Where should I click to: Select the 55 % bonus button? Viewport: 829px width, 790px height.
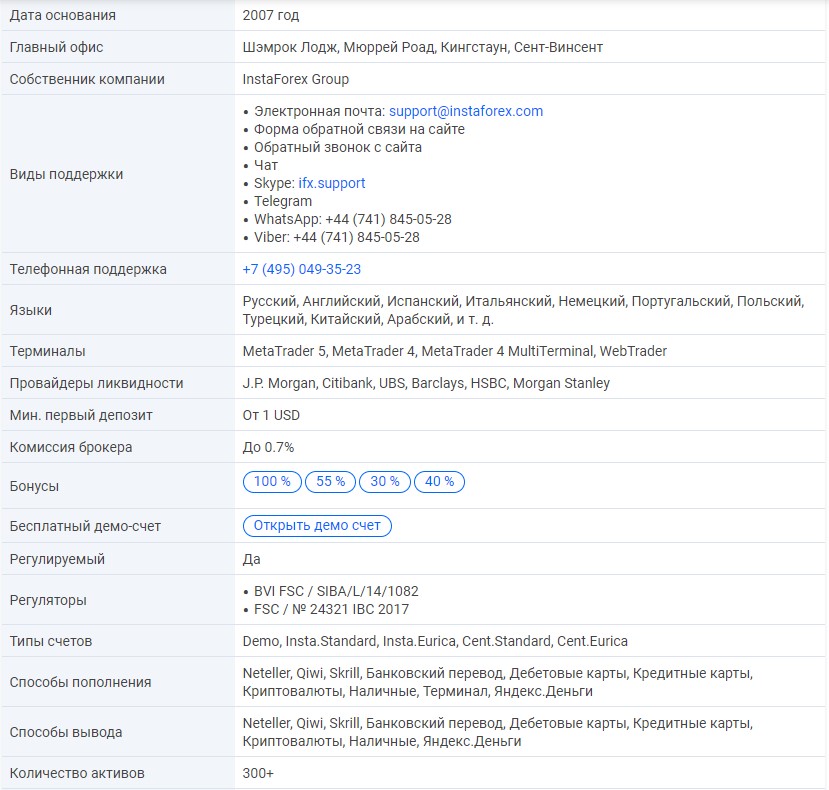point(330,482)
